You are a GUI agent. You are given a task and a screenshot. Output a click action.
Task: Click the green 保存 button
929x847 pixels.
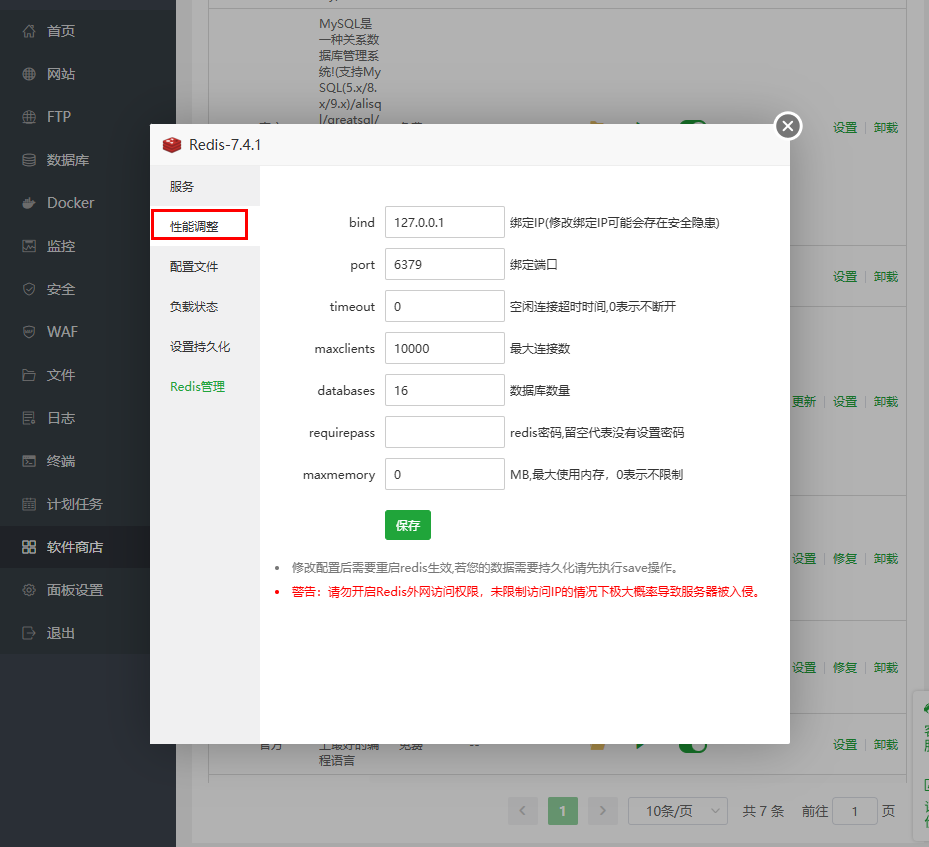(407, 525)
